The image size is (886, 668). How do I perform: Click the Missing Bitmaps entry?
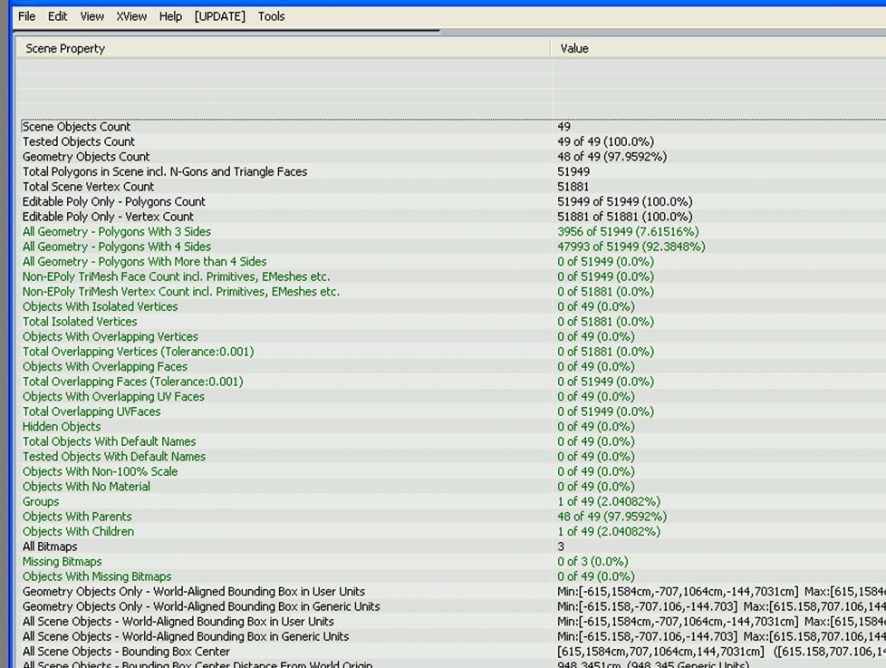62,562
